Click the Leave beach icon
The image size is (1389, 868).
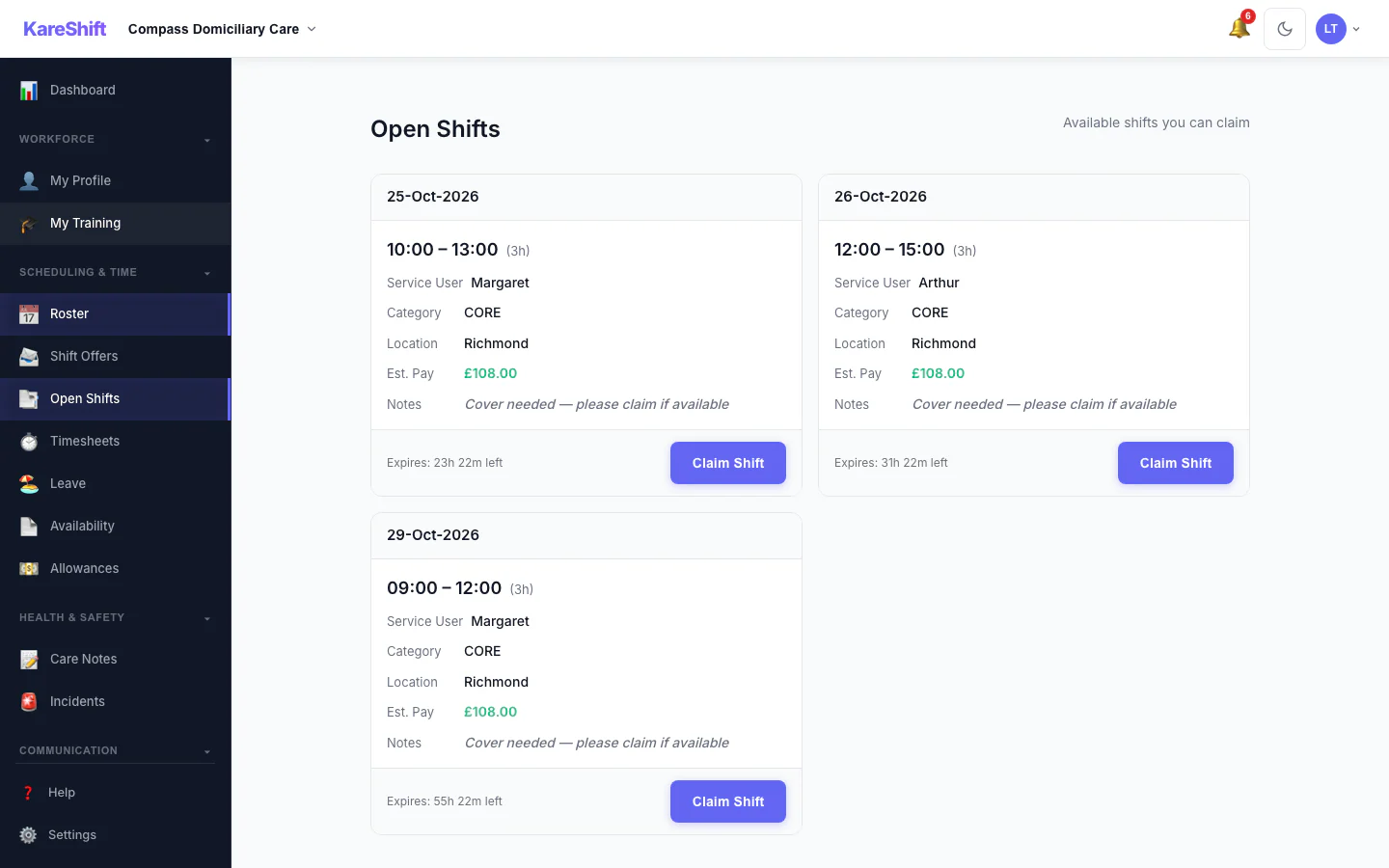[29, 483]
